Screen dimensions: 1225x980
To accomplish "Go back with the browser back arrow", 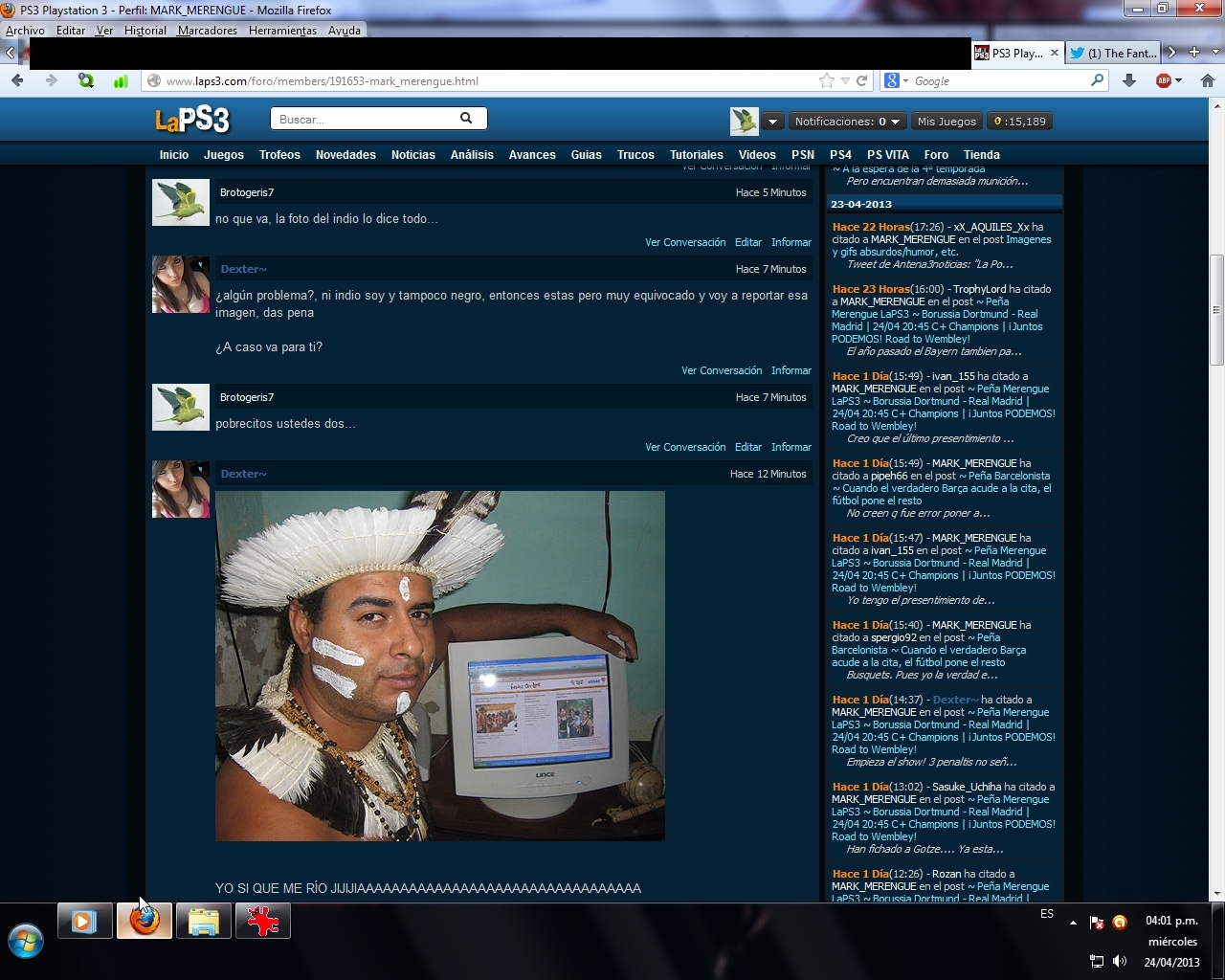I will [17, 81].
